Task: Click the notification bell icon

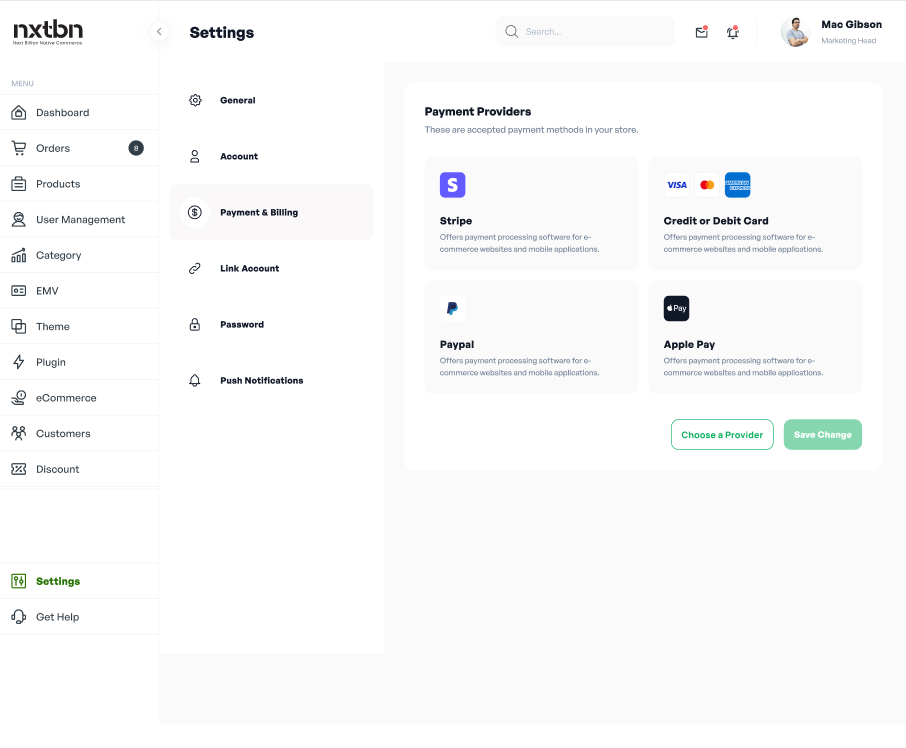Action: (x=732, y=32)
